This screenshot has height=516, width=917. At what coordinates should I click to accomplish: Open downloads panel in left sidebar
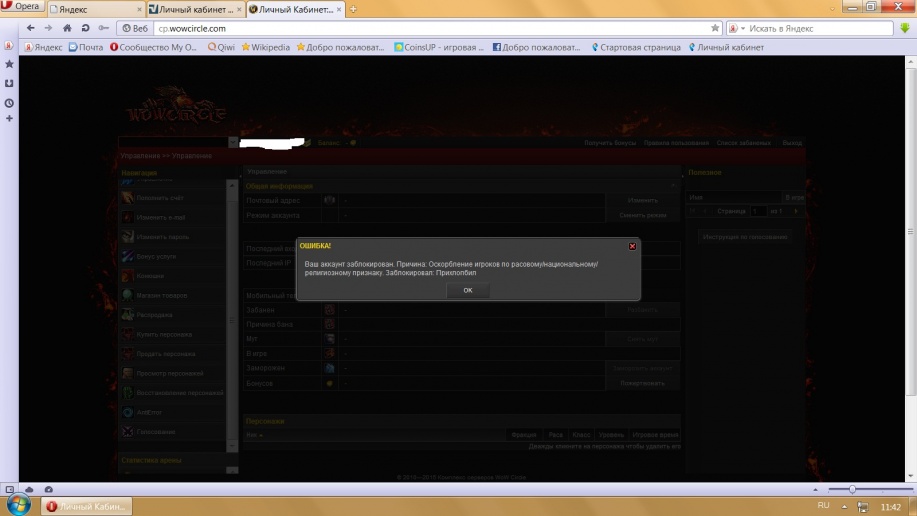click(9, 83)
